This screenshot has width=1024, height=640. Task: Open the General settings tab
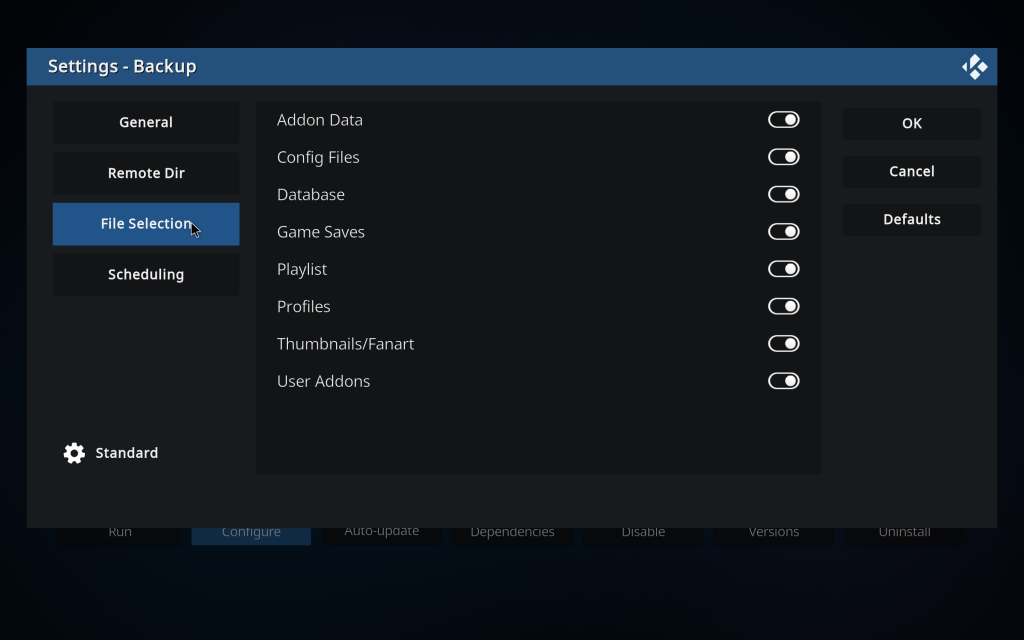[x=146, y=123]
